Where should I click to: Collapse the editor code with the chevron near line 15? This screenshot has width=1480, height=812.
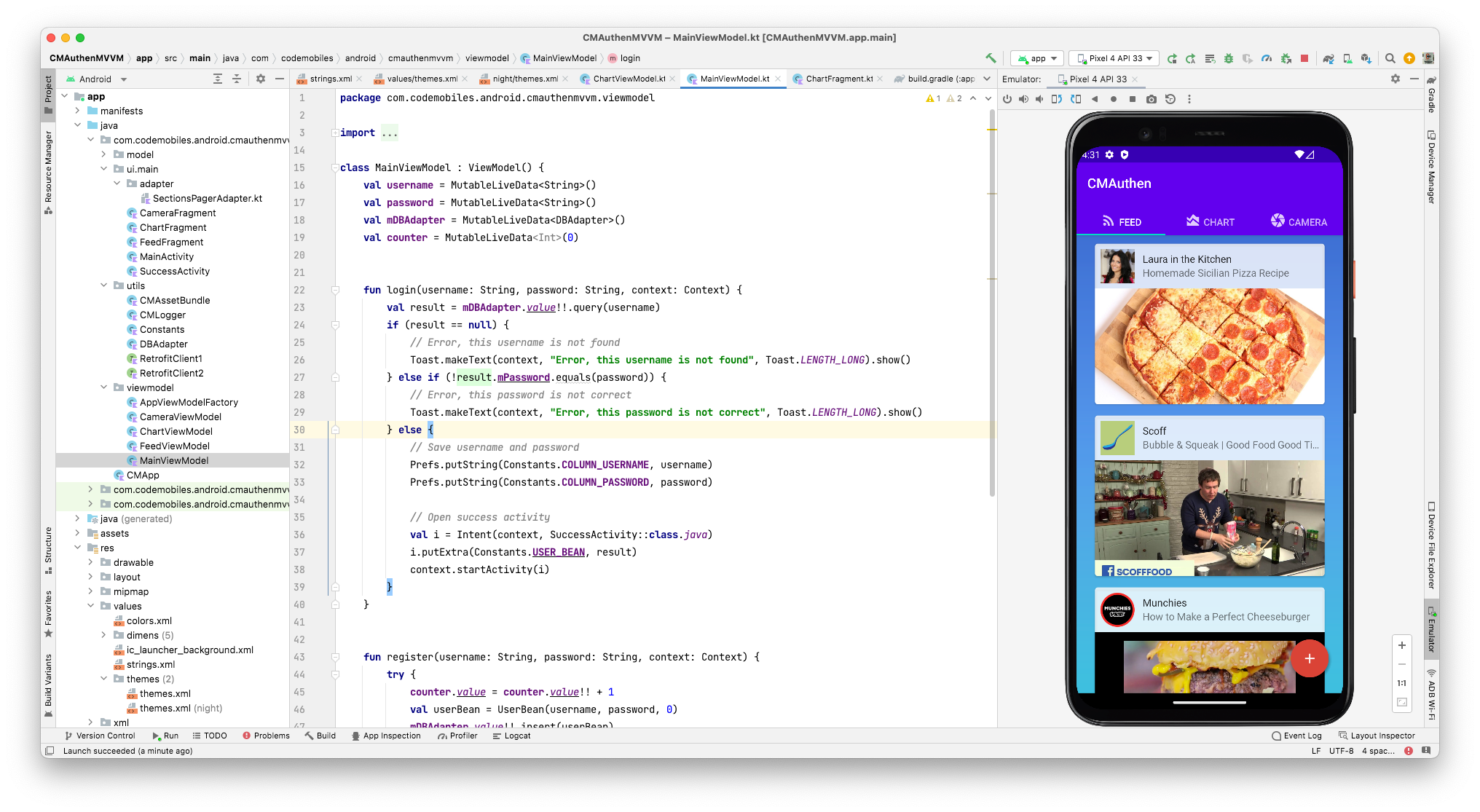pos(334,167)
